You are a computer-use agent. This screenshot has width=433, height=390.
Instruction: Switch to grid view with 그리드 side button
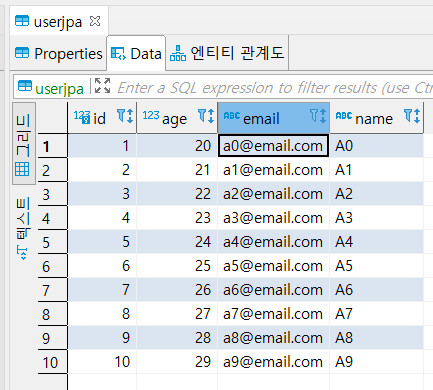(x=23, y=144)
